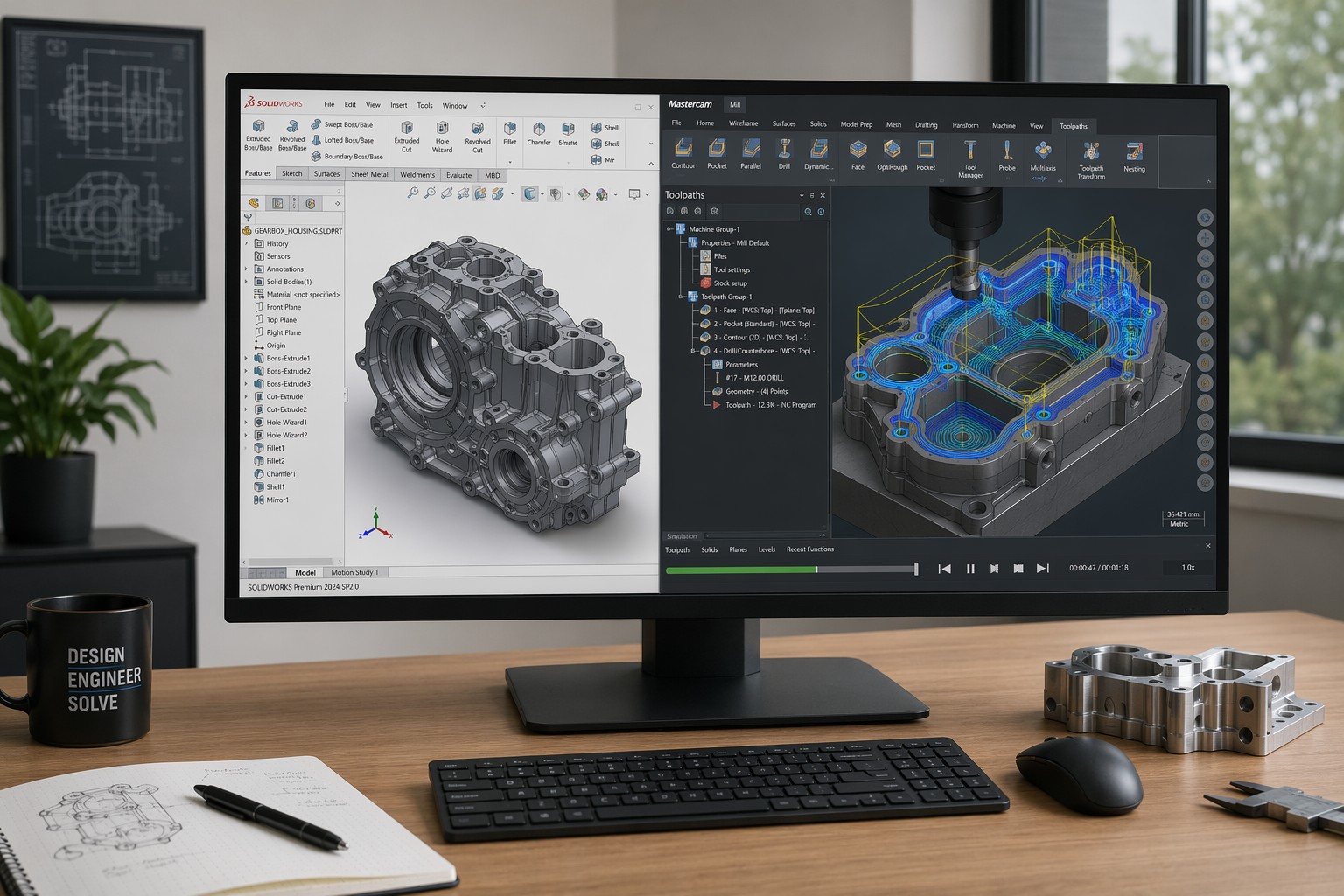
Task: Expand the Annotations node
Action: 246,269
